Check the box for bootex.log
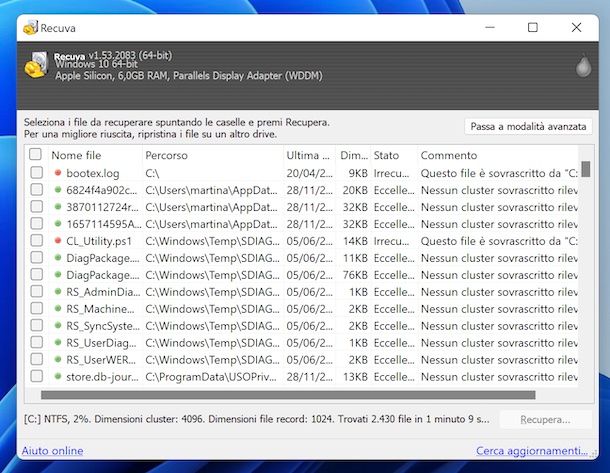610x473 pixels. (x=37, y=172)
